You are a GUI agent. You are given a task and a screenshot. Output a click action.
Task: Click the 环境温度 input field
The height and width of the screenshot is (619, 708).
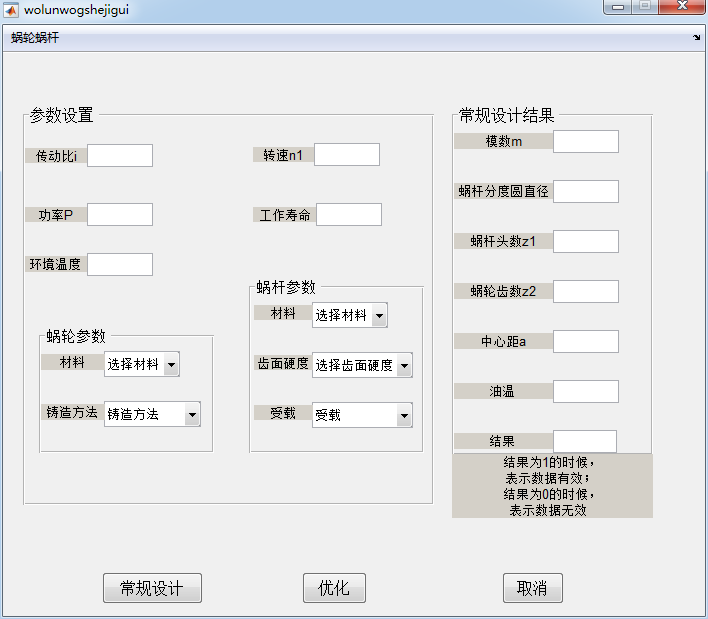pyautogui.click(x=120, y=264)
